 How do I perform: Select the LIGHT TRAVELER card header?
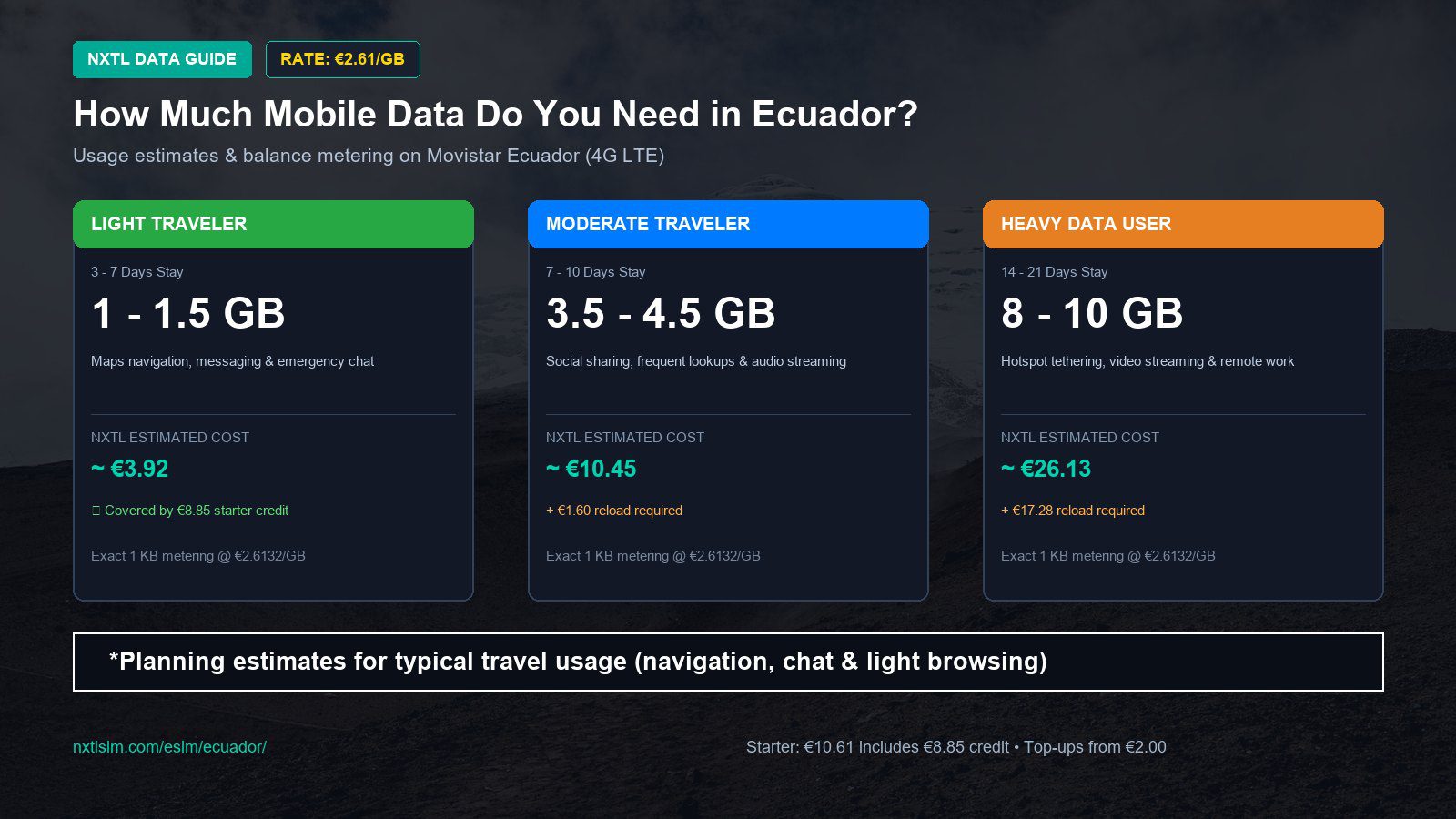pyautogui.click(x=273, y=224)
